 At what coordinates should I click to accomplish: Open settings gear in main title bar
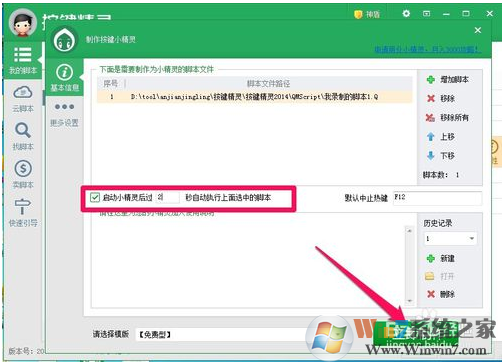coord(406,14)
